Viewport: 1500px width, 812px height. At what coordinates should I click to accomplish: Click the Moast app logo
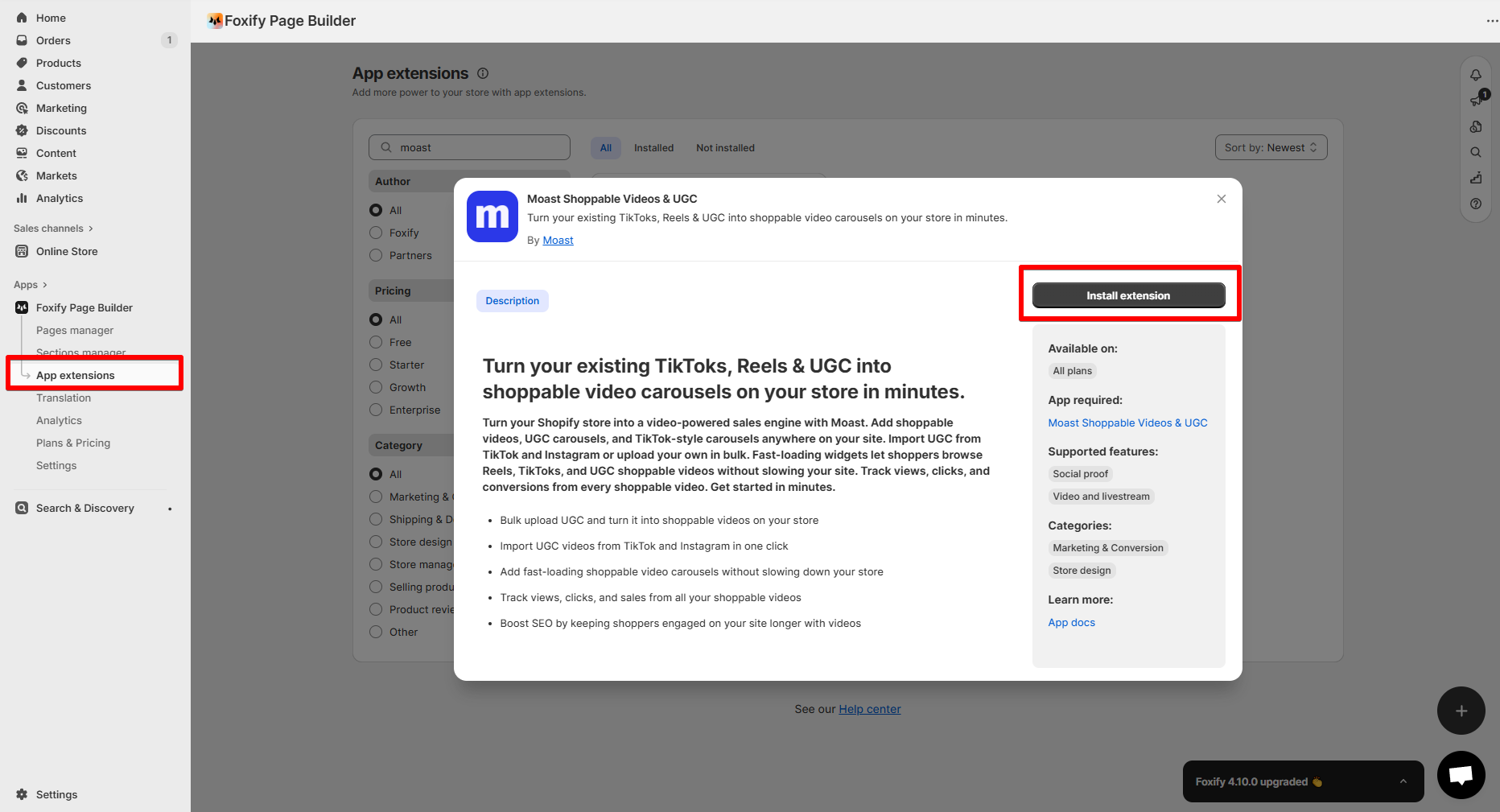click(492, 216)
